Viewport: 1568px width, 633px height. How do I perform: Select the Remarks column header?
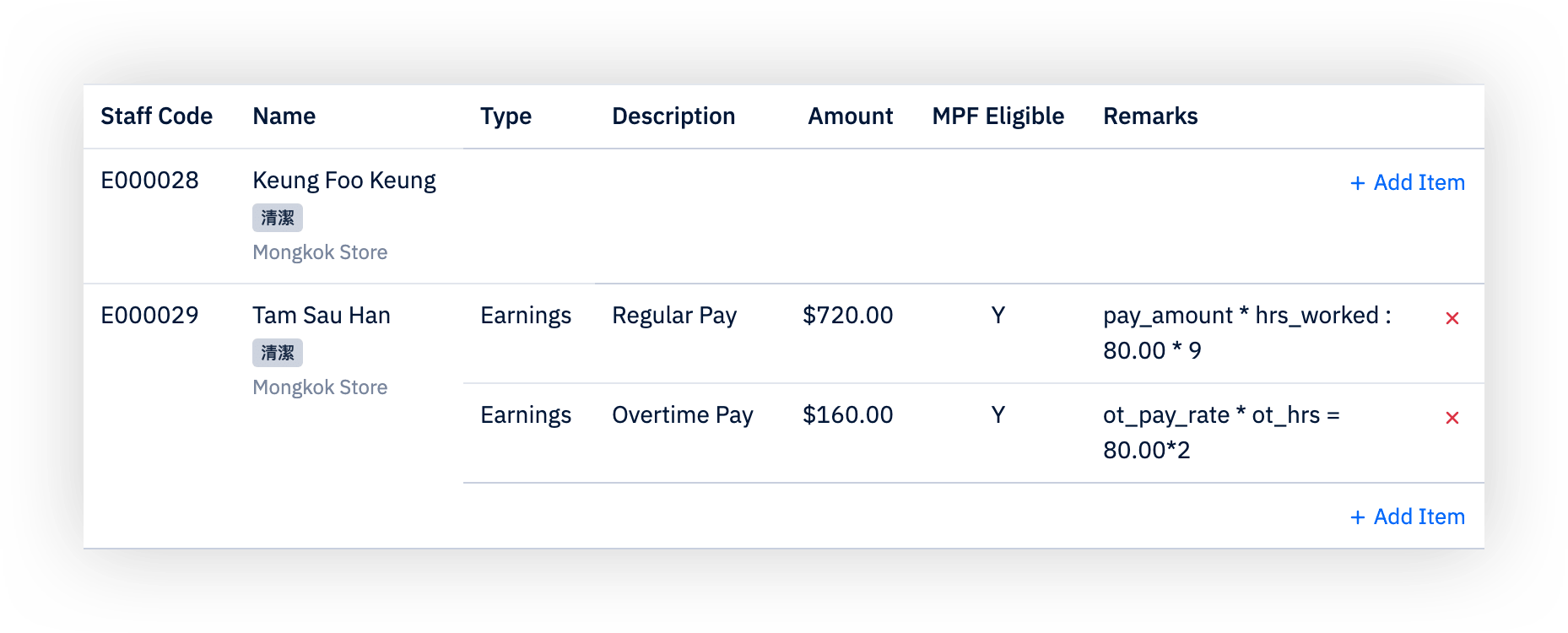[x=1151, y=116]
